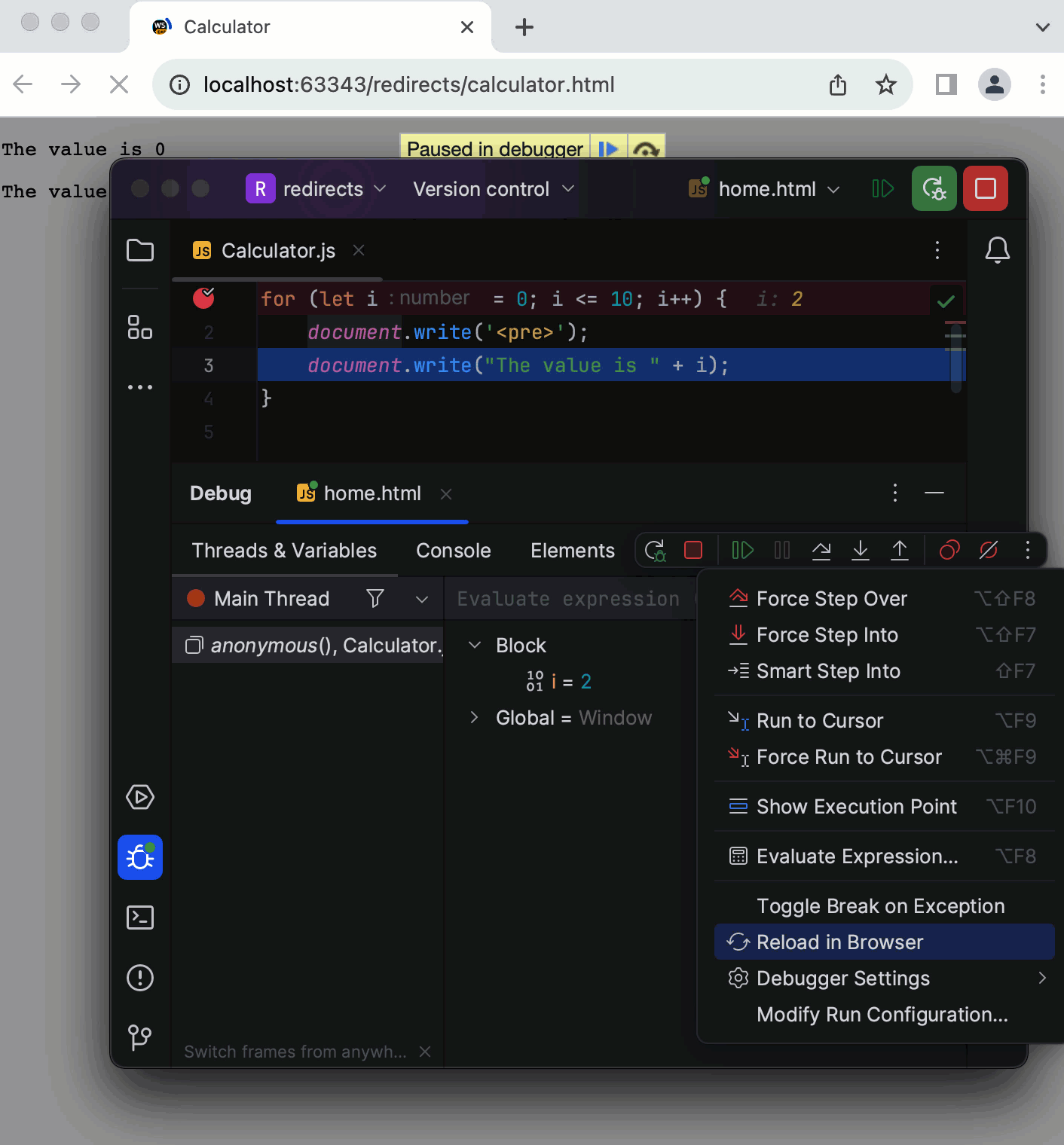Mute breakpoints in the debug toolbar

[x=989, y=550]
